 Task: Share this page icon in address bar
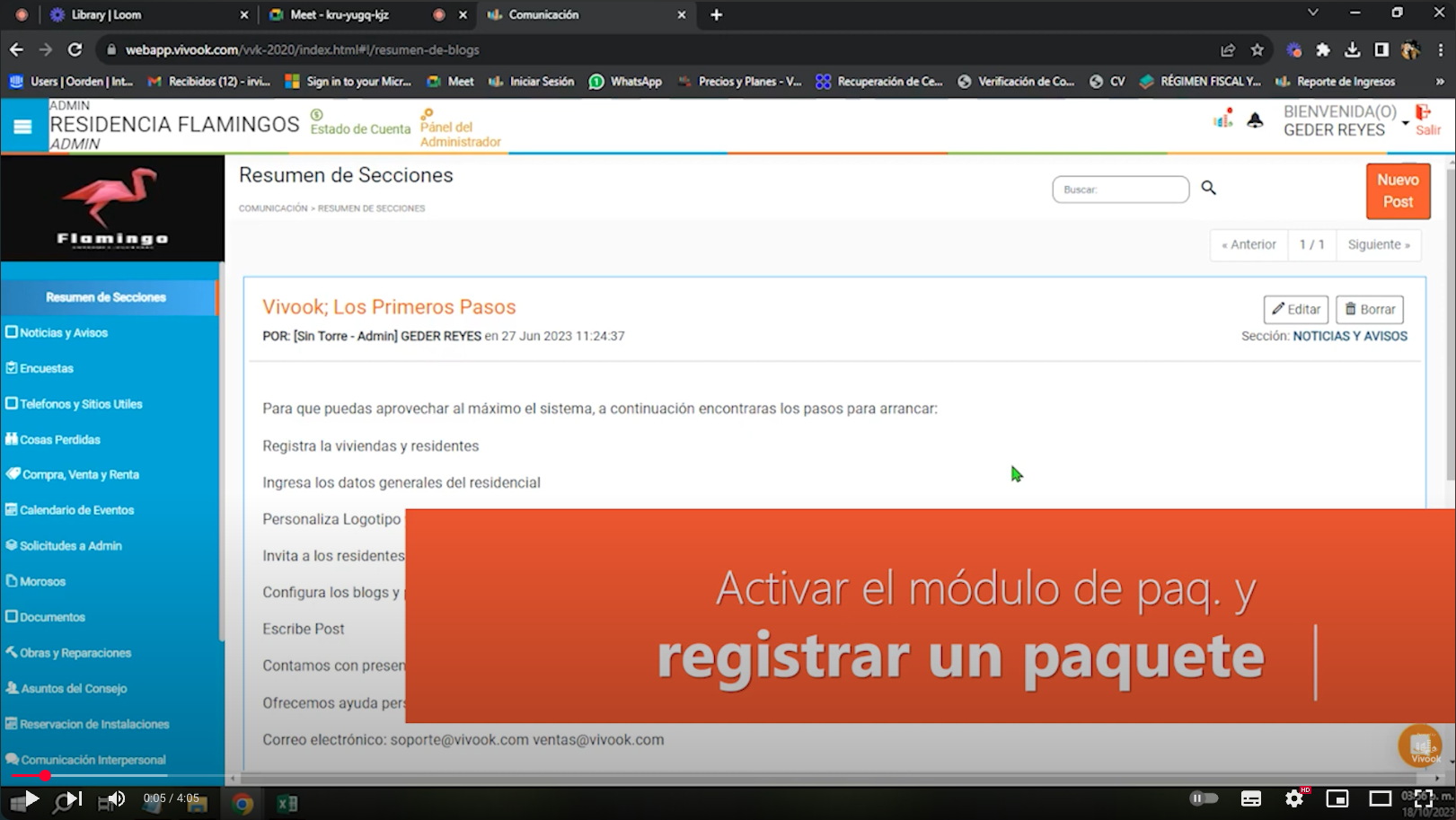point(1227,49)
